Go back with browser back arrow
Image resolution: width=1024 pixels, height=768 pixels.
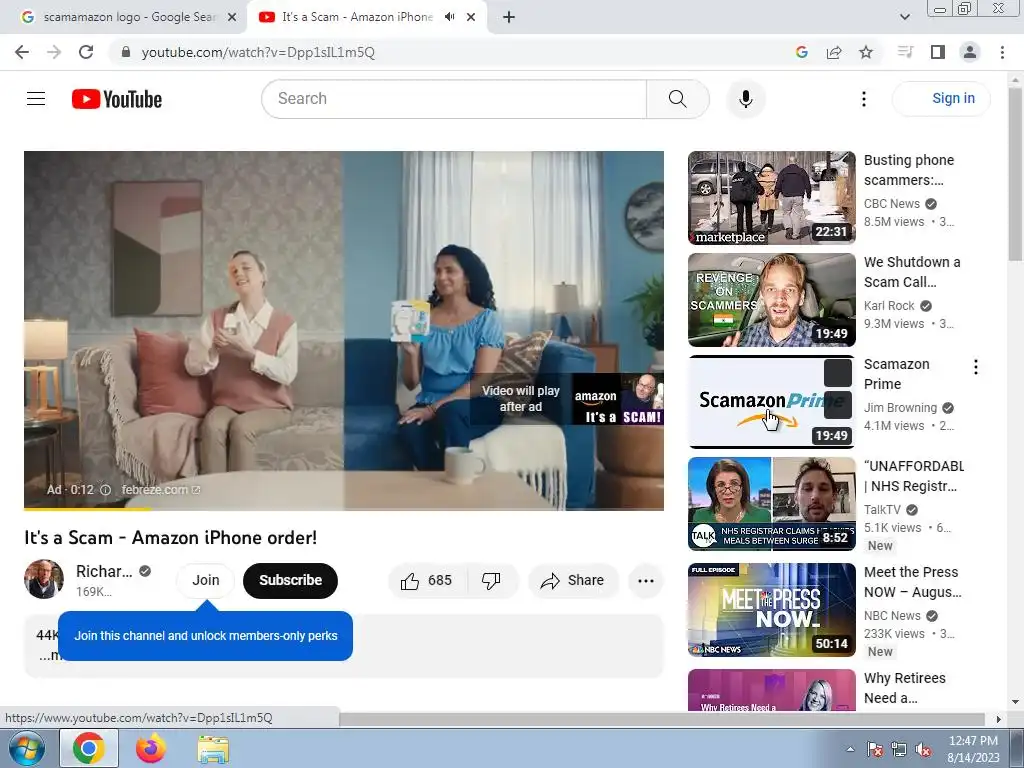22,52
